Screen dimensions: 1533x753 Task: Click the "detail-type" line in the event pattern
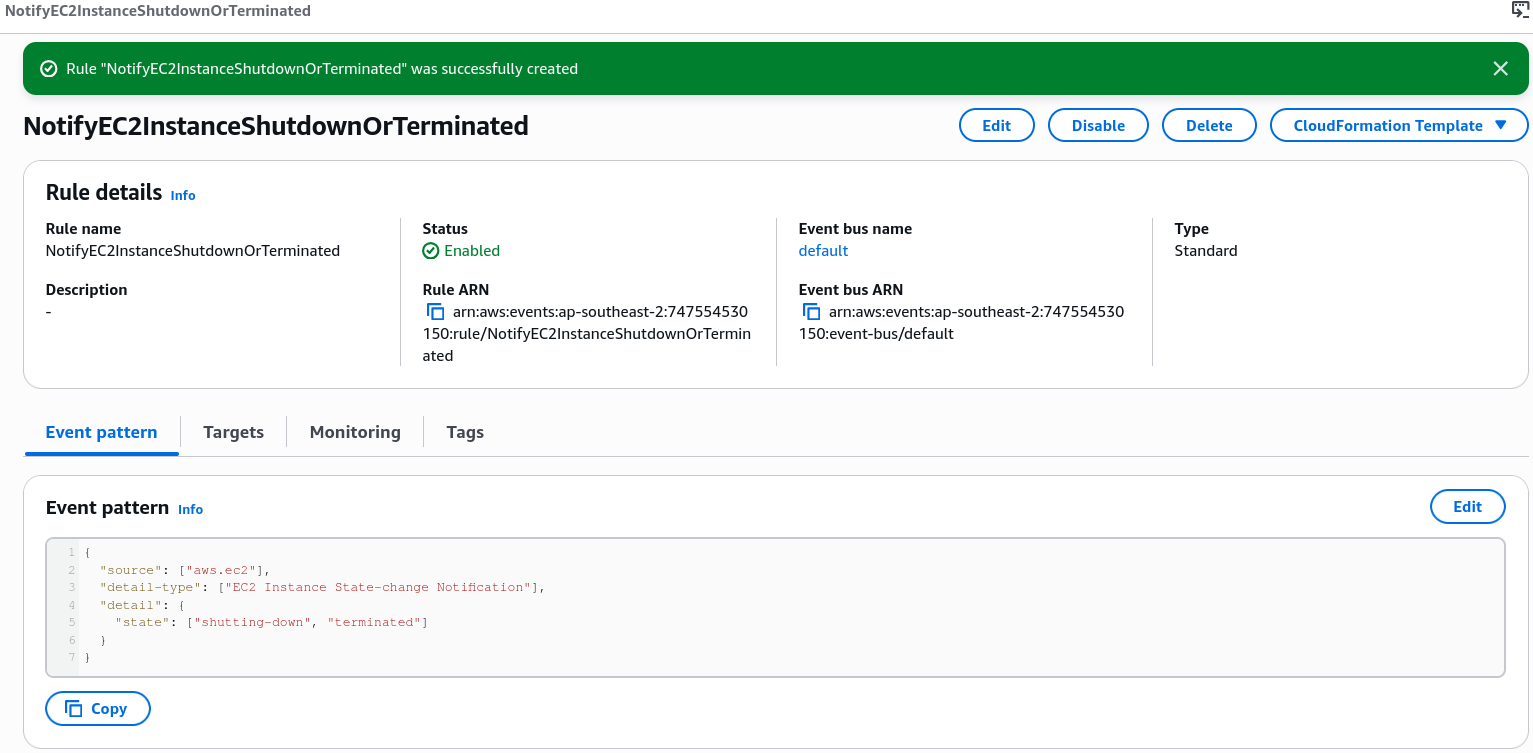[x=322, y=587]
